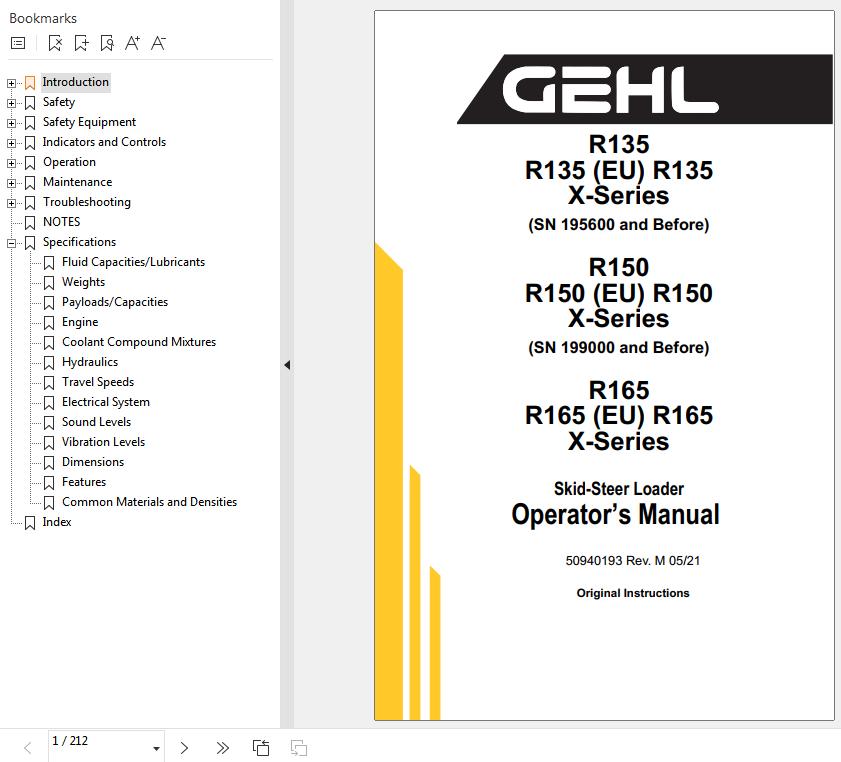Go to Common Materials and Densities bookmark
The height and width of the screenshot is (762, 841).
(x=149, y=502)
